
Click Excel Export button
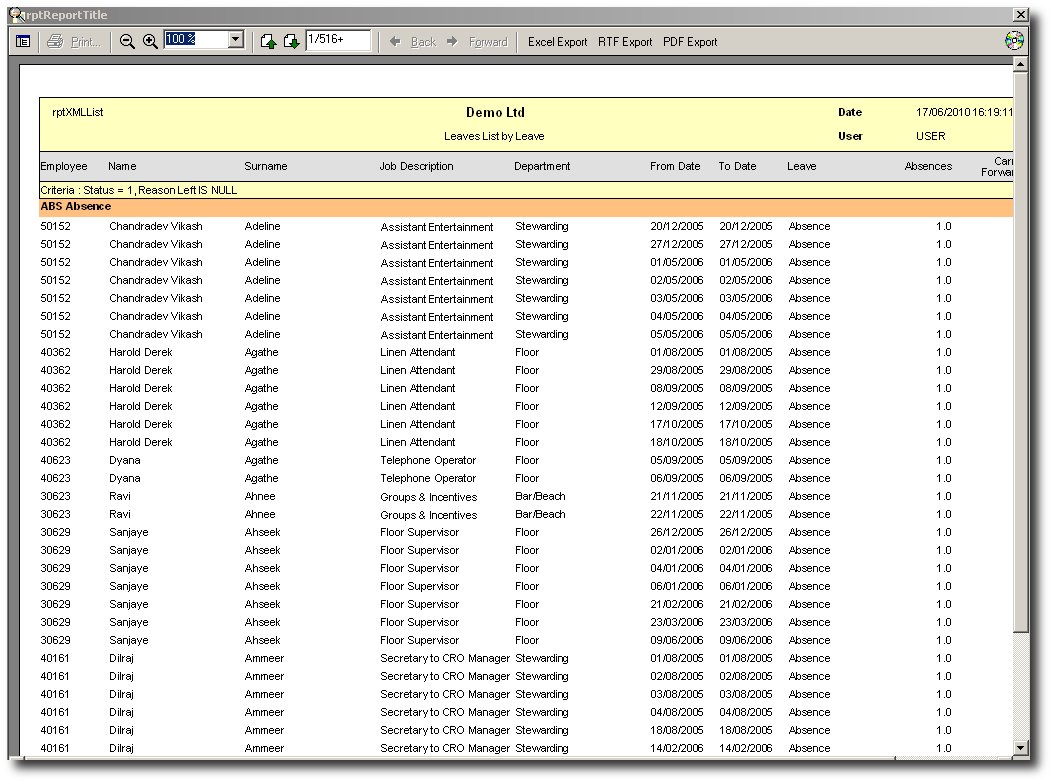click(x=557, y=42)
